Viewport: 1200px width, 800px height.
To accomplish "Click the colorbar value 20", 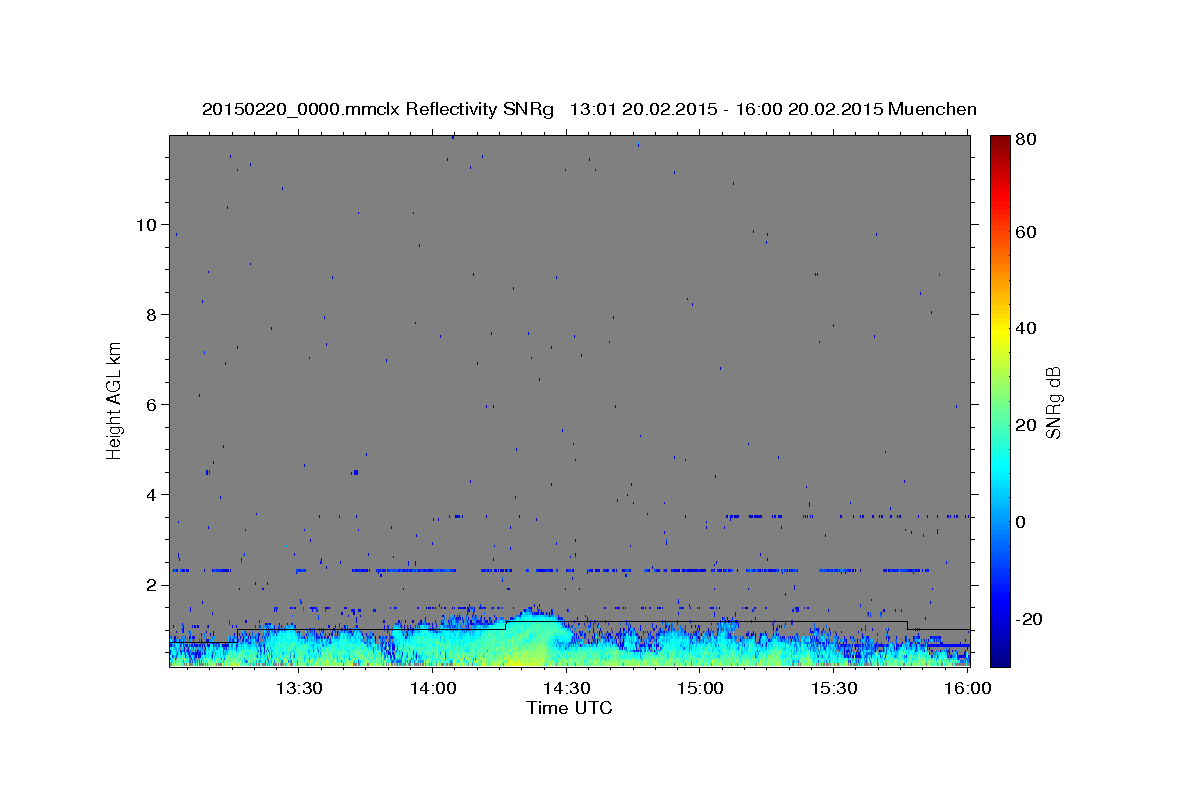I will (x=1026, y=425).
